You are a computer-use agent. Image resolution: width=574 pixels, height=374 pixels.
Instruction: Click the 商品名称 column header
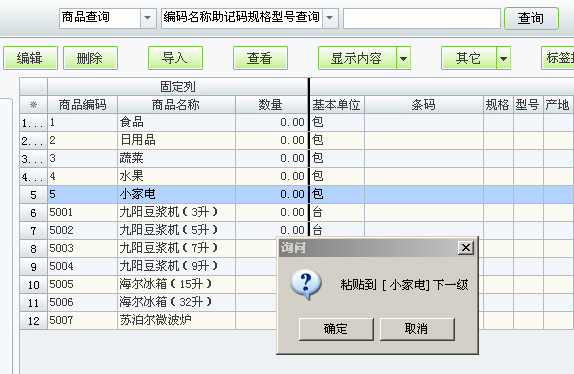click(176, 105)
